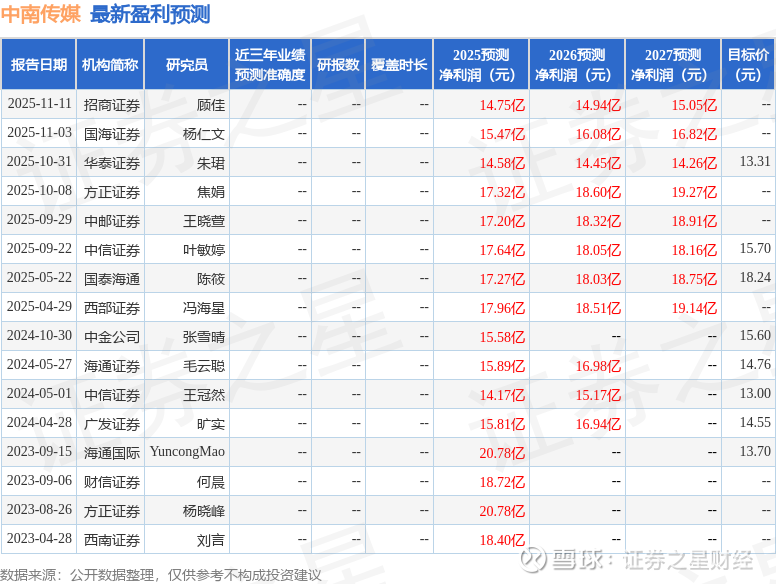This screenshot has width=776, height=584.
Task: Click target price 14.55
Action: point(755,422)
